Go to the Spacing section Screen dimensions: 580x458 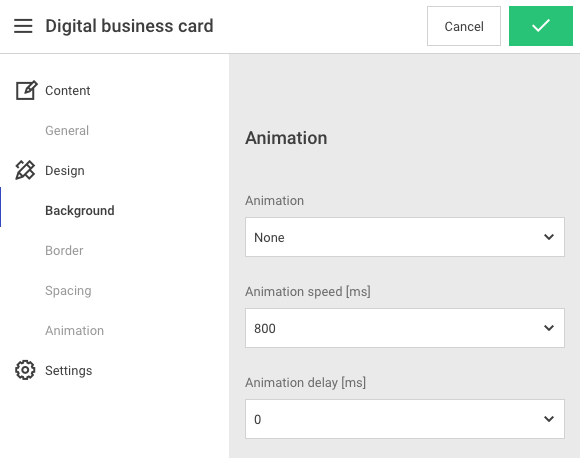tap(68, 291)
